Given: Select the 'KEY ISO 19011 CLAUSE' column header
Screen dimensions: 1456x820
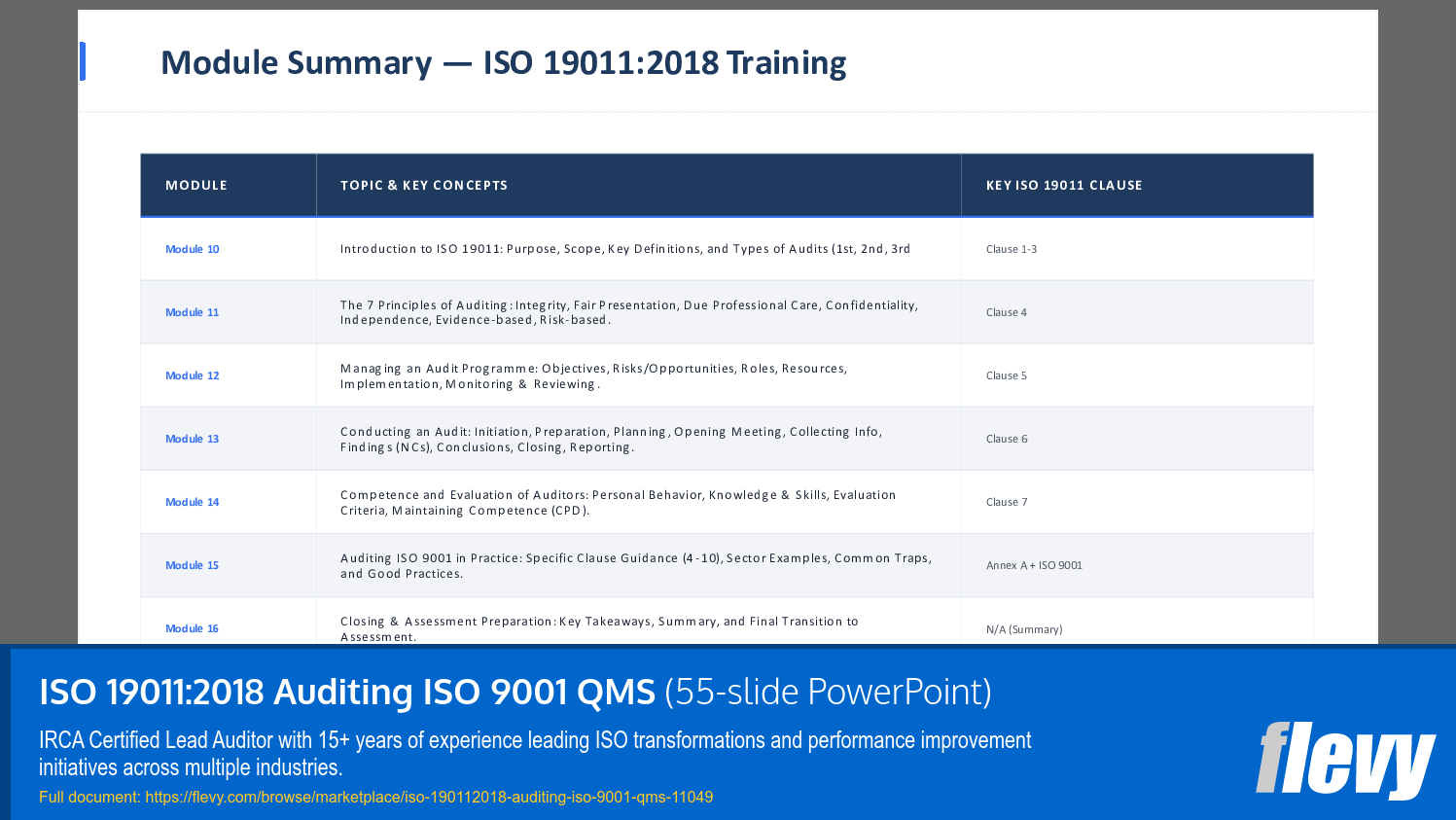Looking at the screenshot, I should [1064, 184].
